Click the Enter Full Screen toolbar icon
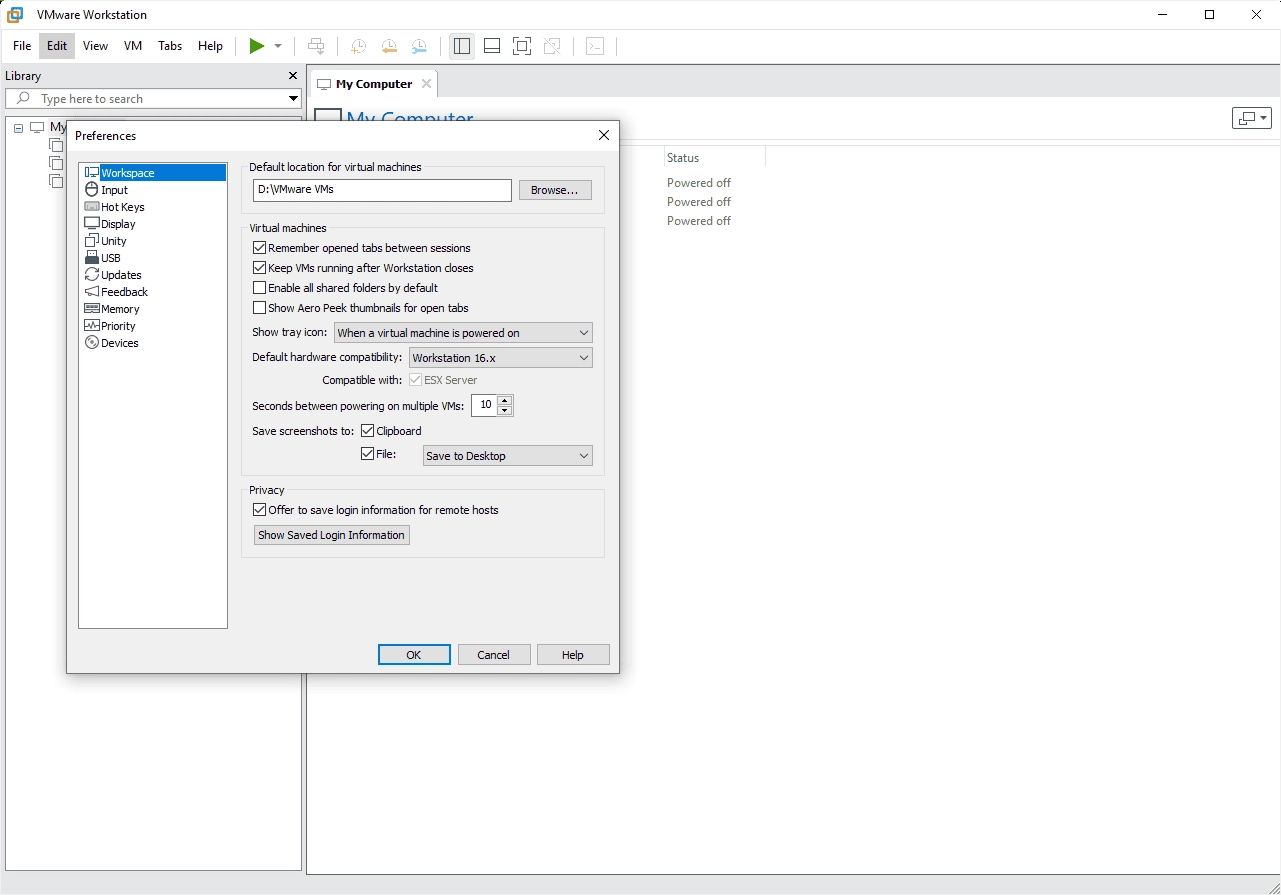The image size is (1281, 895). [x=522, y=46]
